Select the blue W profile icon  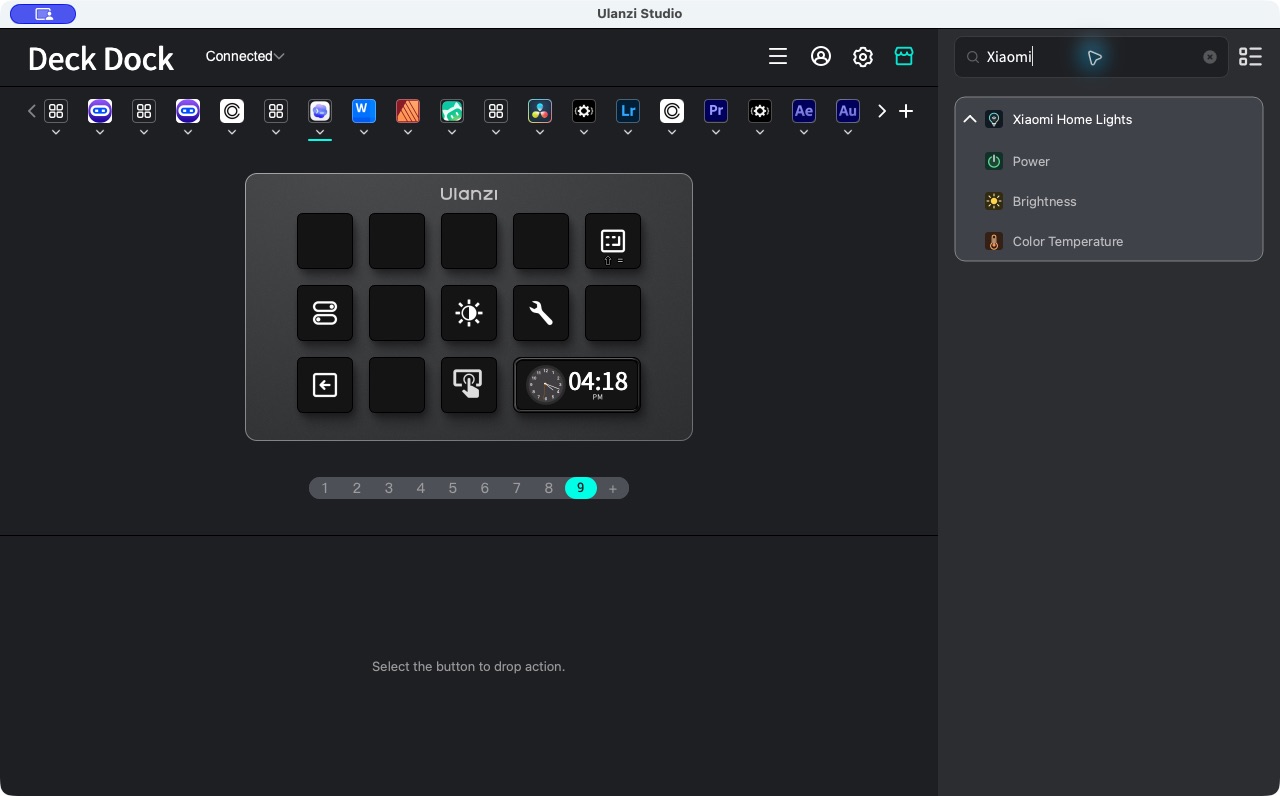tap(364, 110)
